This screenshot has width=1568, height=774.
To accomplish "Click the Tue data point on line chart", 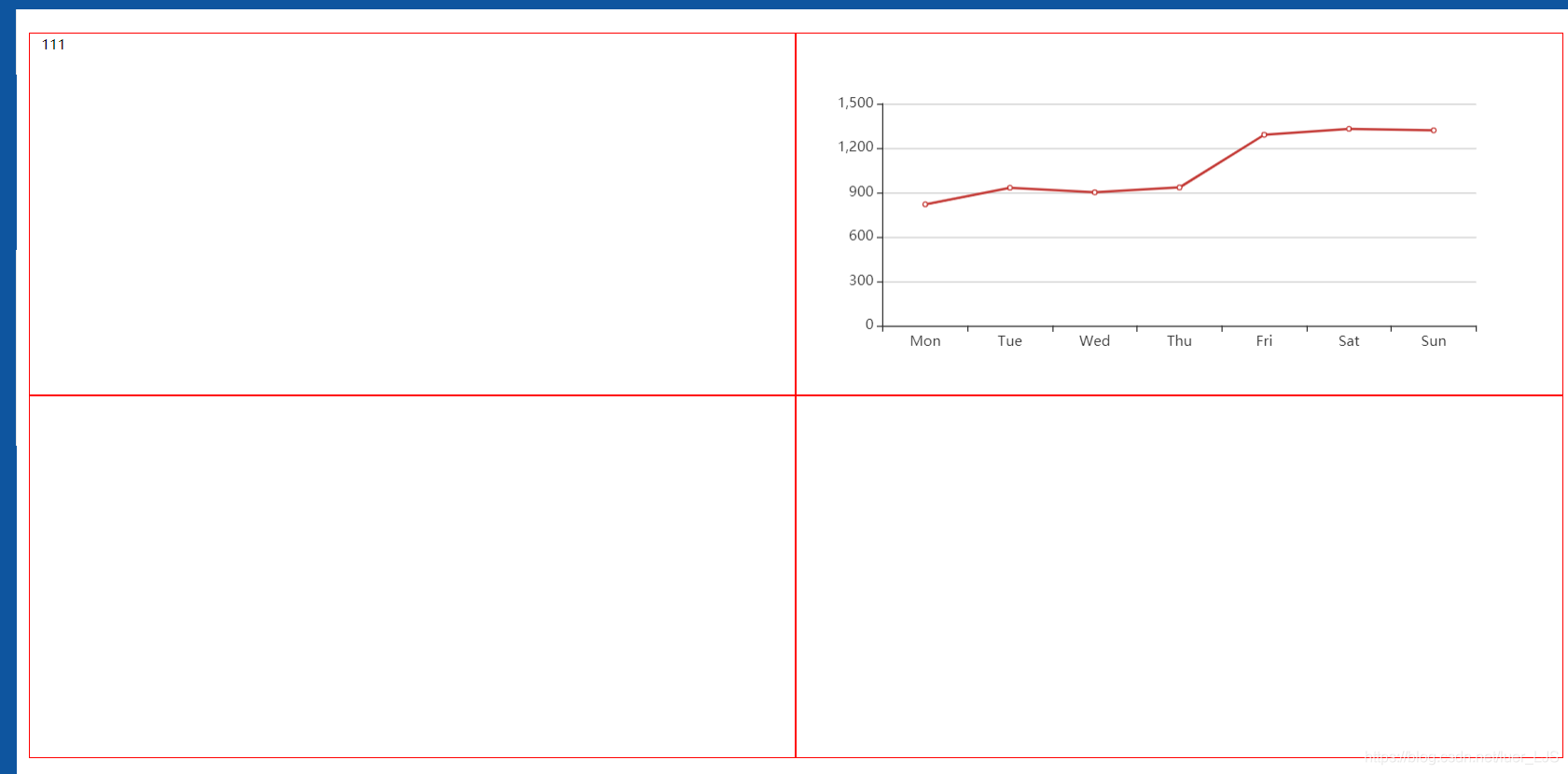I will pyautogui.click(x=1010, y=187).
